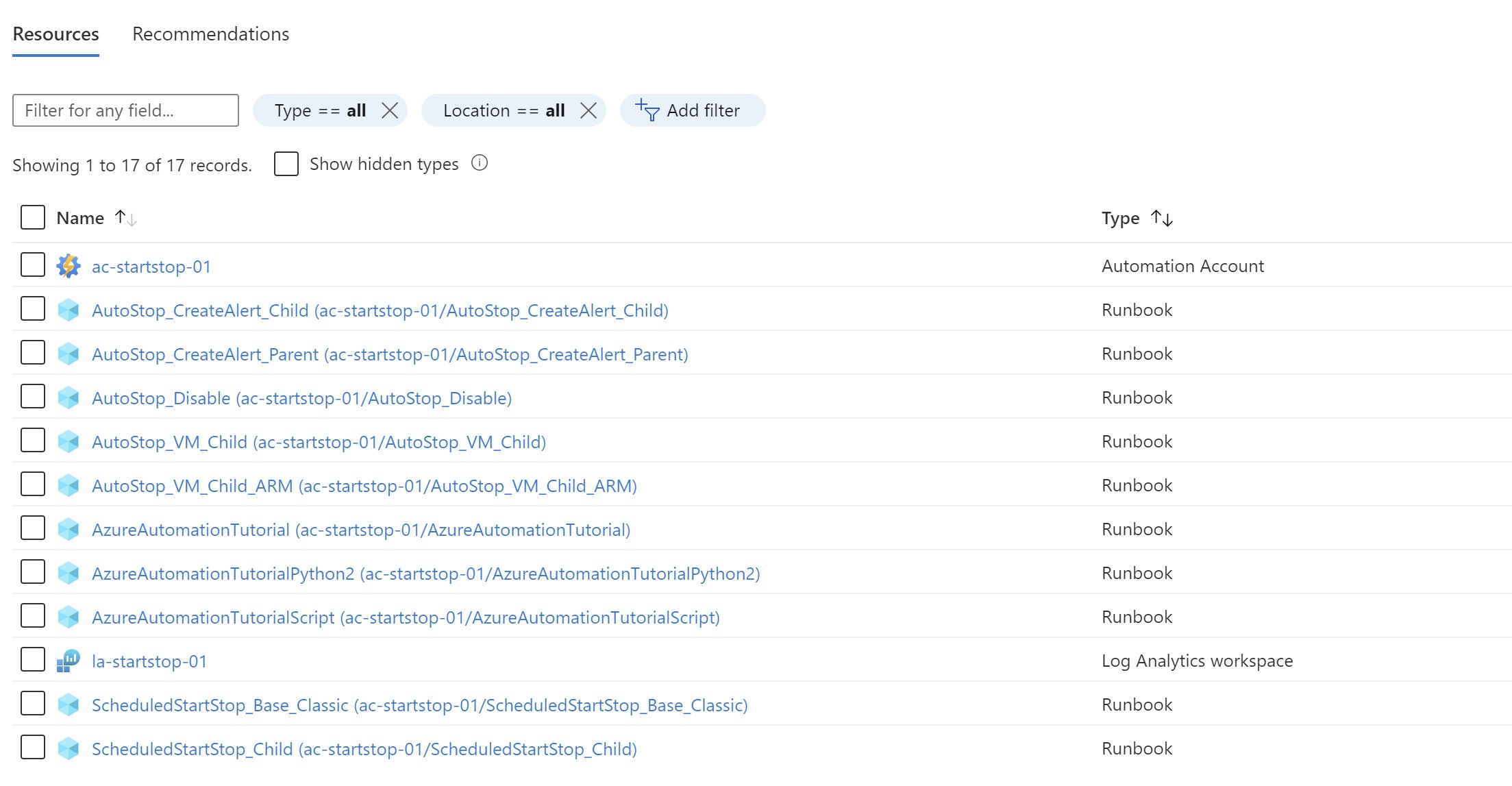Click the info icon next to Show hidden types

[480, 163]
